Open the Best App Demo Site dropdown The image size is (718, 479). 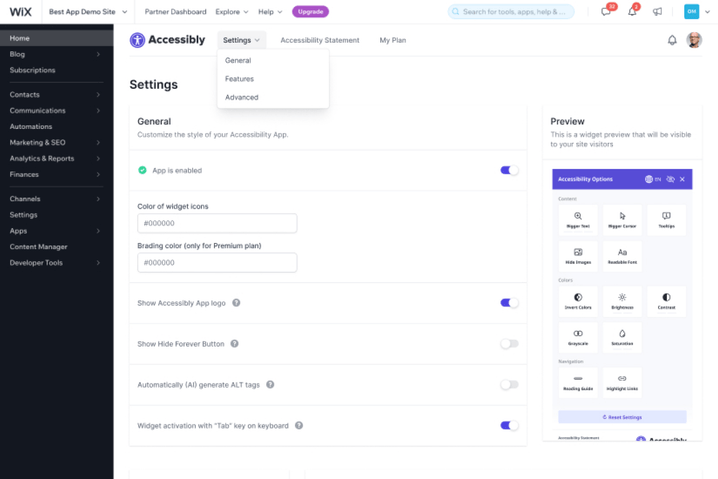tap(88, 12)
